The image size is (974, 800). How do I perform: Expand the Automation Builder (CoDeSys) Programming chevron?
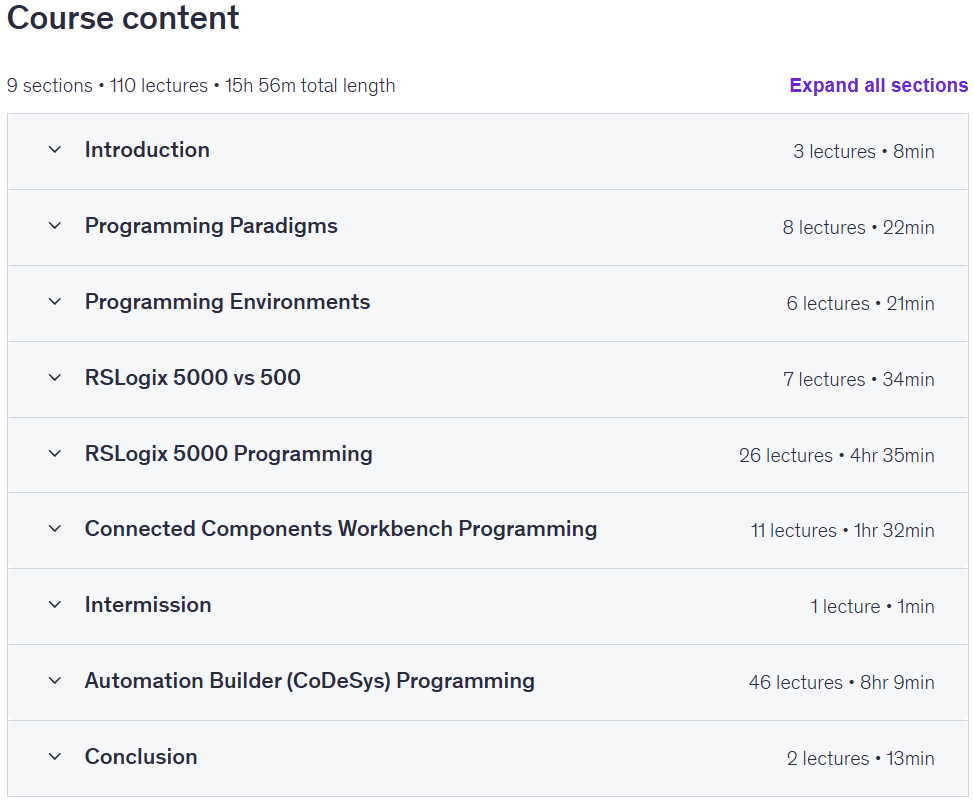click(x=55, y=681)
